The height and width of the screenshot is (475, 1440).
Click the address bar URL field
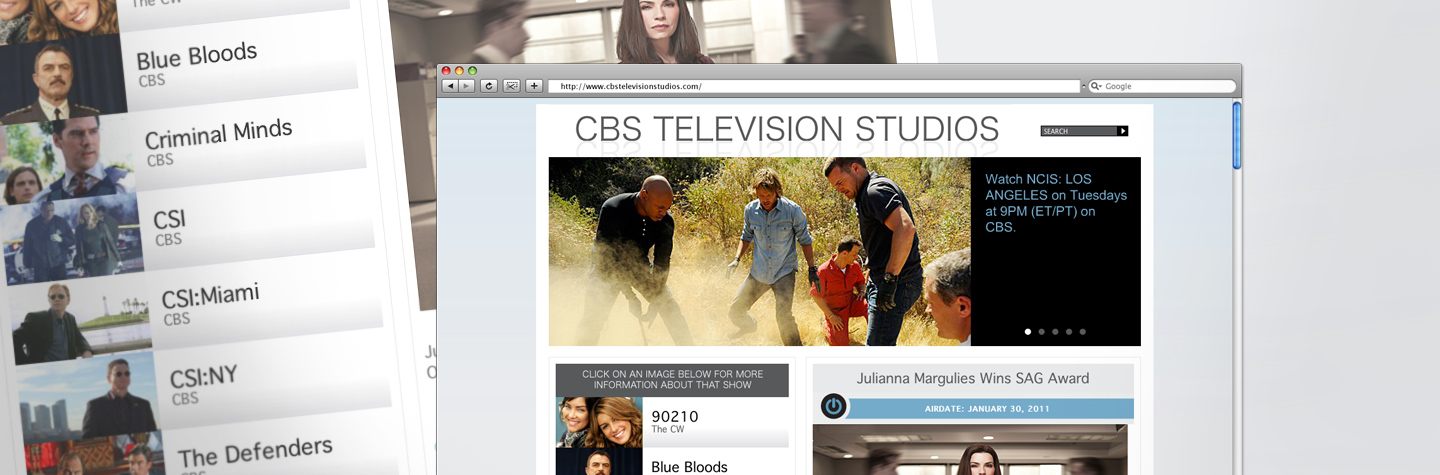coord(814,86)
